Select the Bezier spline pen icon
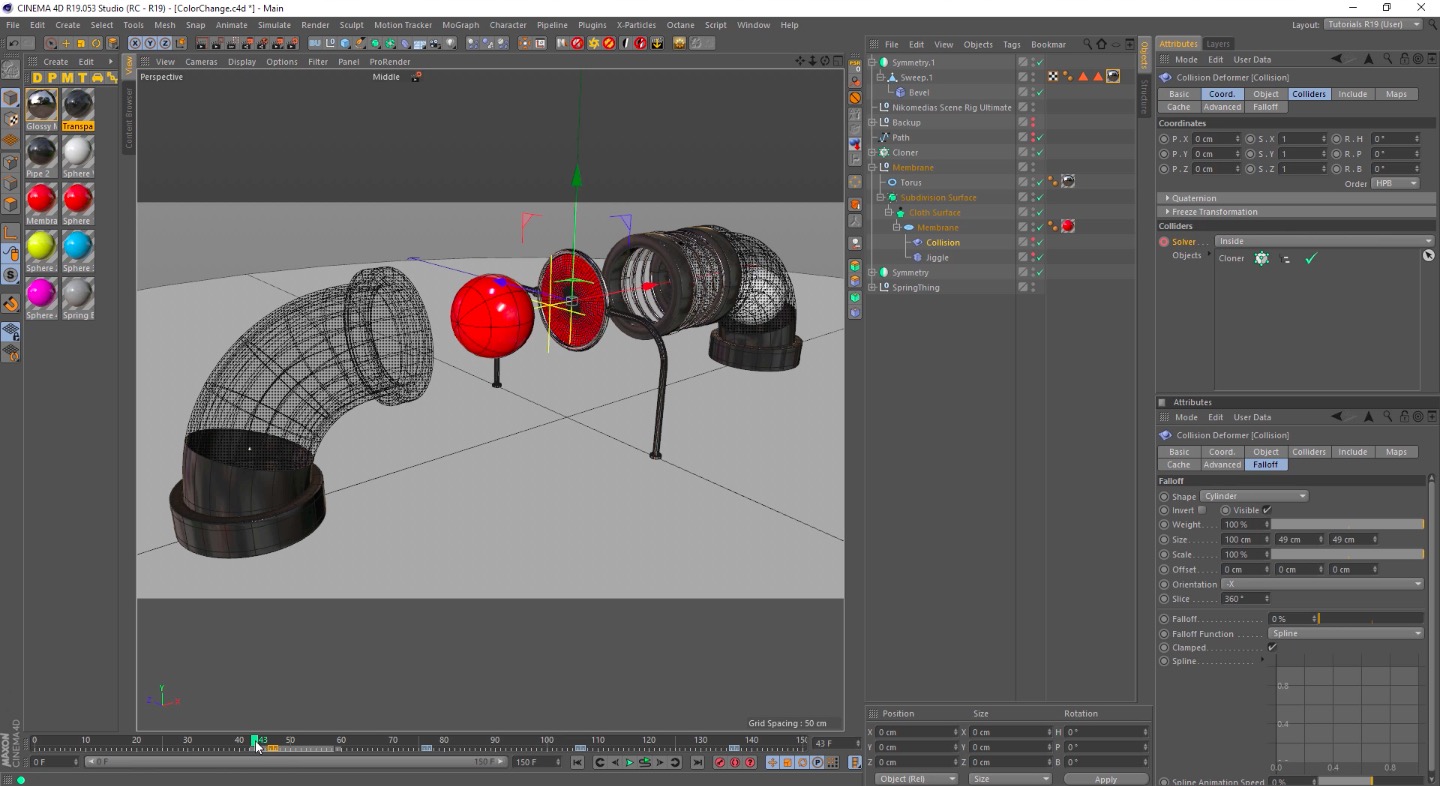This screenshot has width=1440, height=786. click(x=360, y=44)
